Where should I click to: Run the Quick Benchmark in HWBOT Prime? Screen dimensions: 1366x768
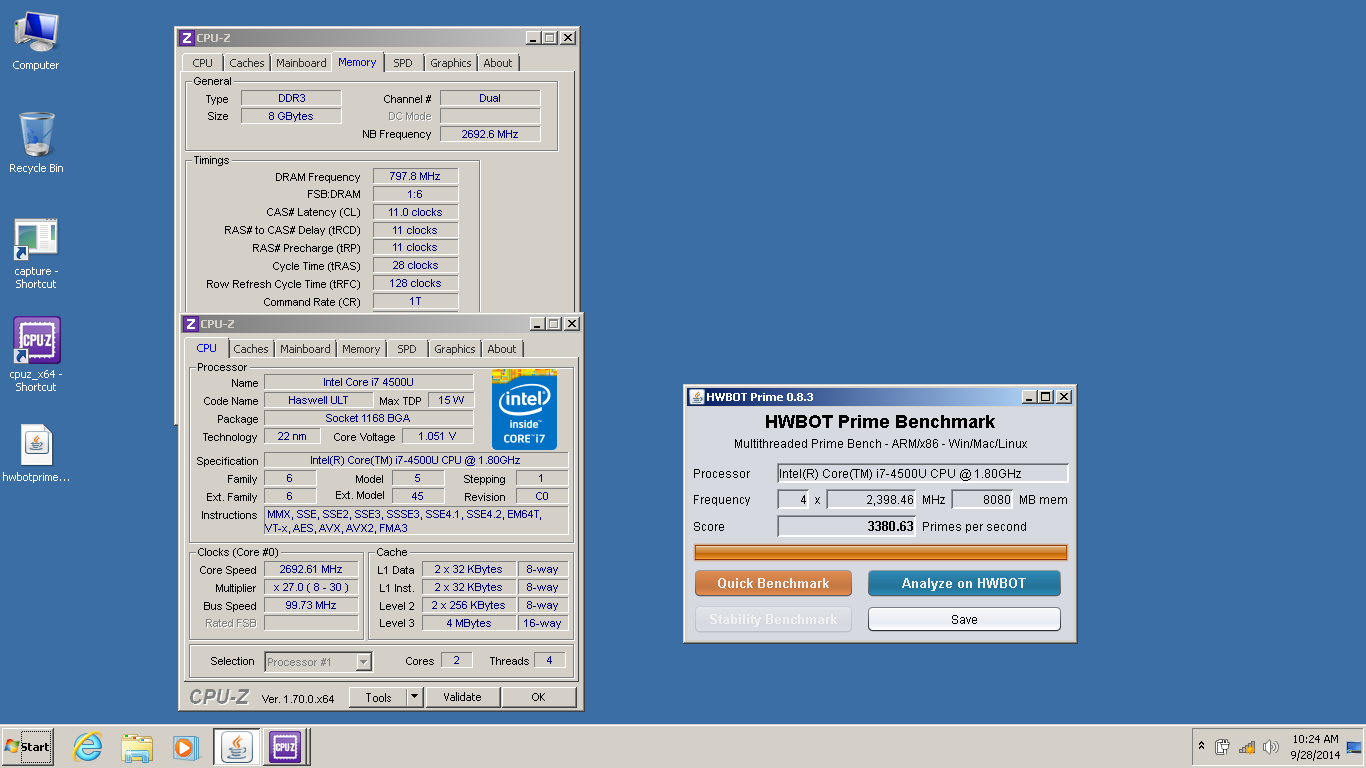click(x=773, y=583)
